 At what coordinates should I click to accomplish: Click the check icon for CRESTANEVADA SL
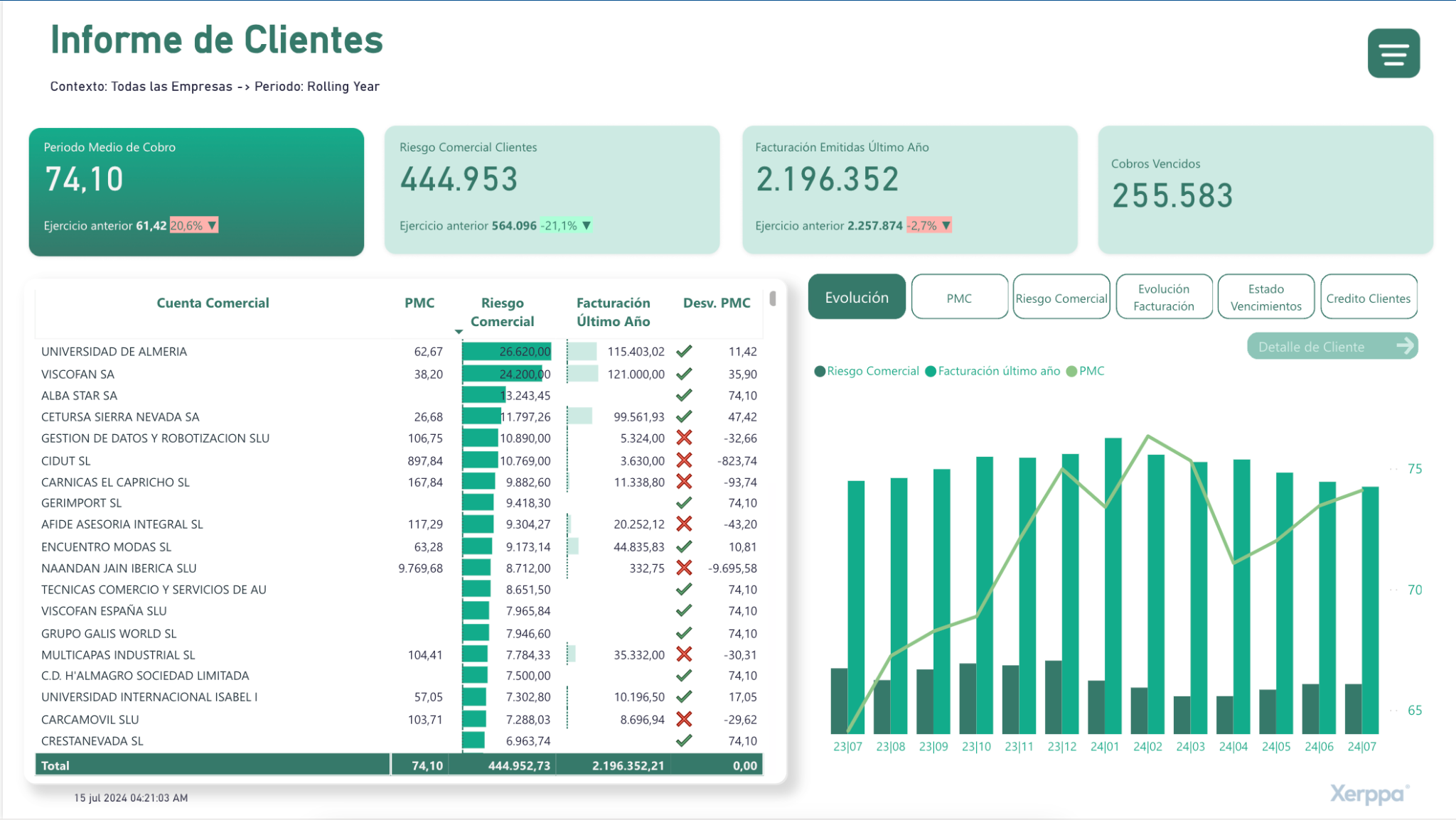click(684, 740)
